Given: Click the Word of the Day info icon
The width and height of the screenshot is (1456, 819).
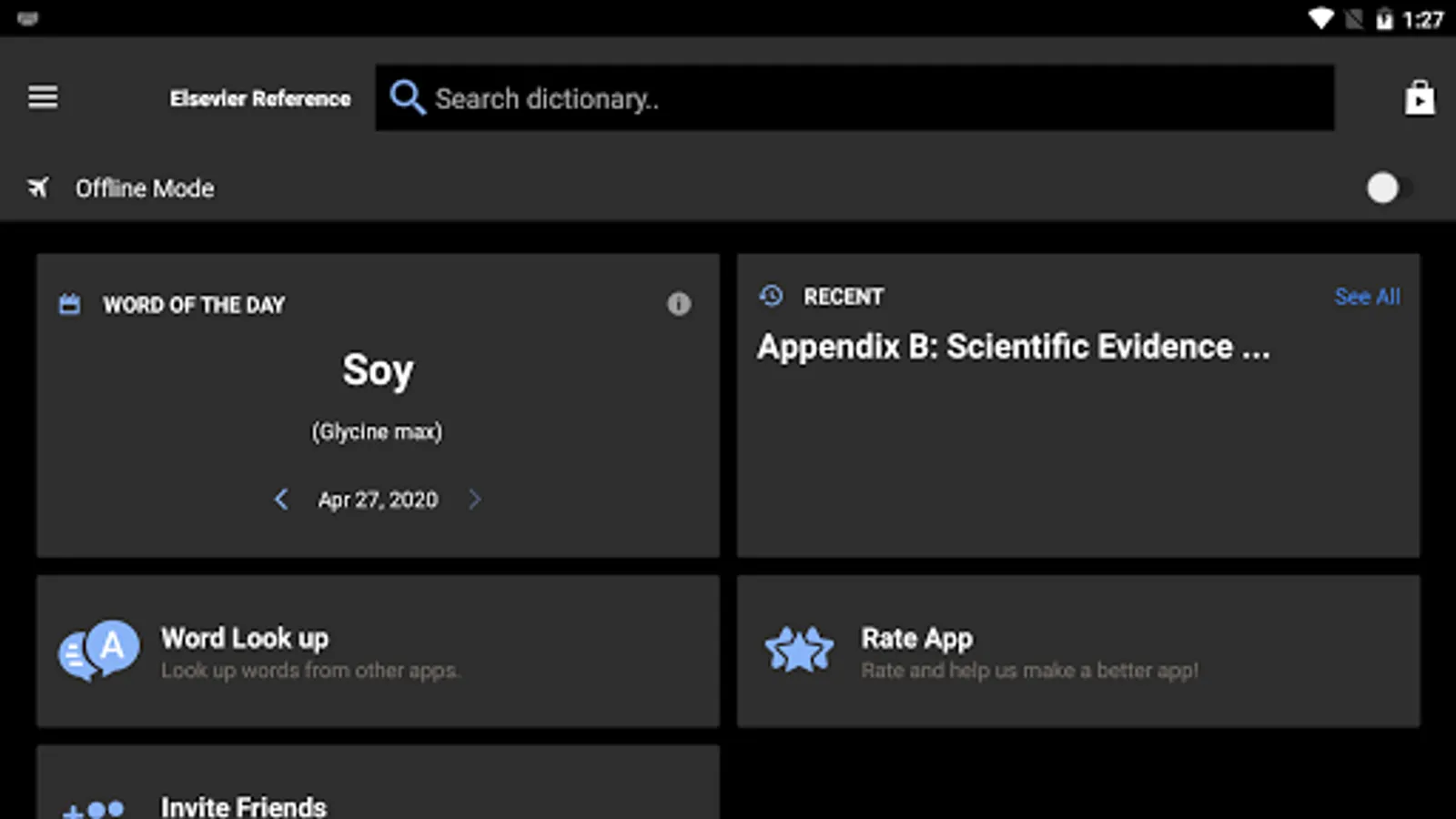Looking at the screenshot, I should coord(679,304).
